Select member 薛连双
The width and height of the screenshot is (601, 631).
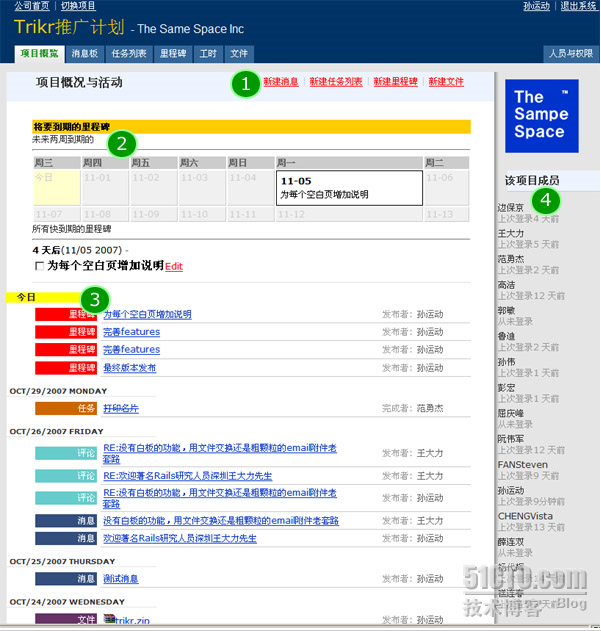[510, 542]
